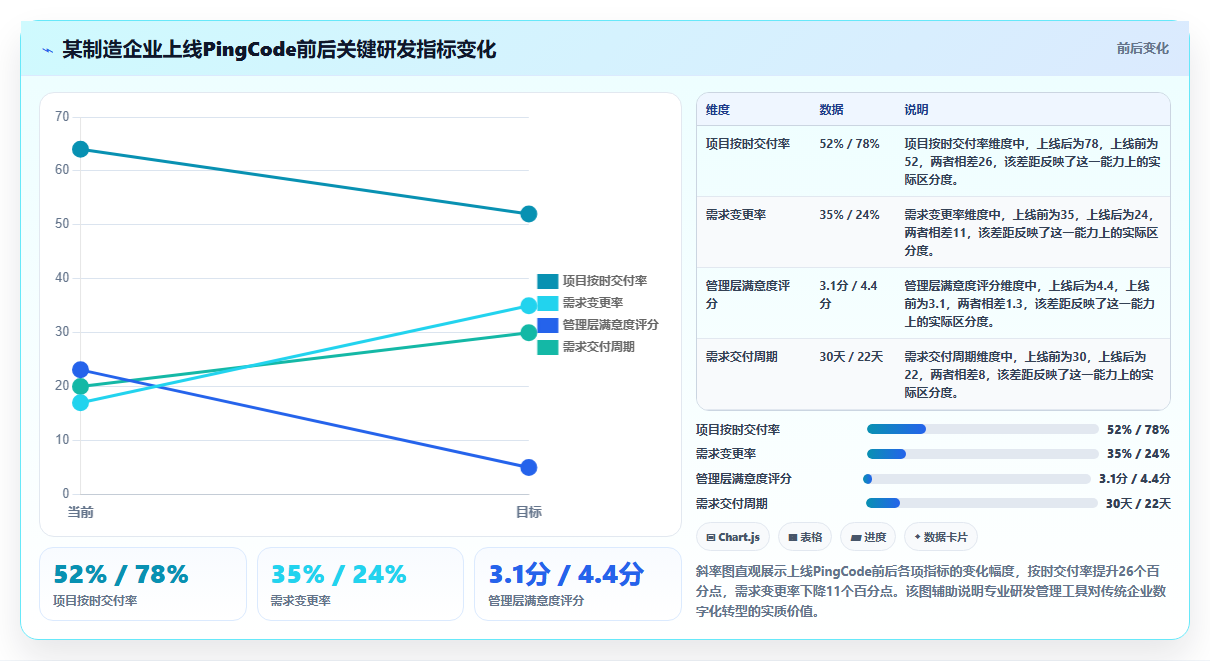The width and height of the screenshot is (1210, 661).
Task: Click the data point at 64 on chart
Action: pyautogui.click(x=81, y=150)
